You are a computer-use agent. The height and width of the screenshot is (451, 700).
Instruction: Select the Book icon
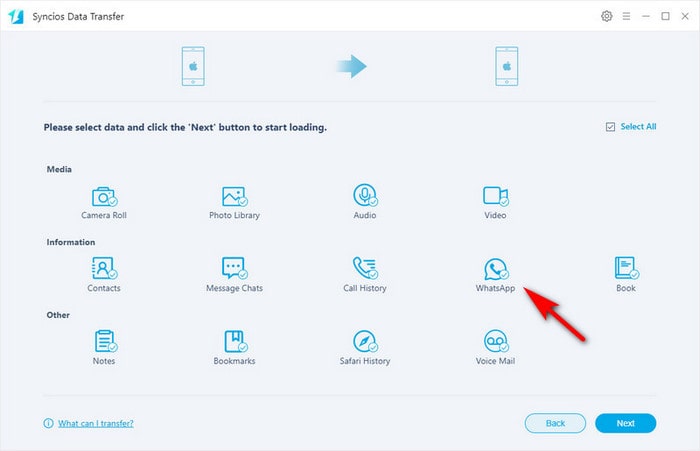[x=626, y=268]
